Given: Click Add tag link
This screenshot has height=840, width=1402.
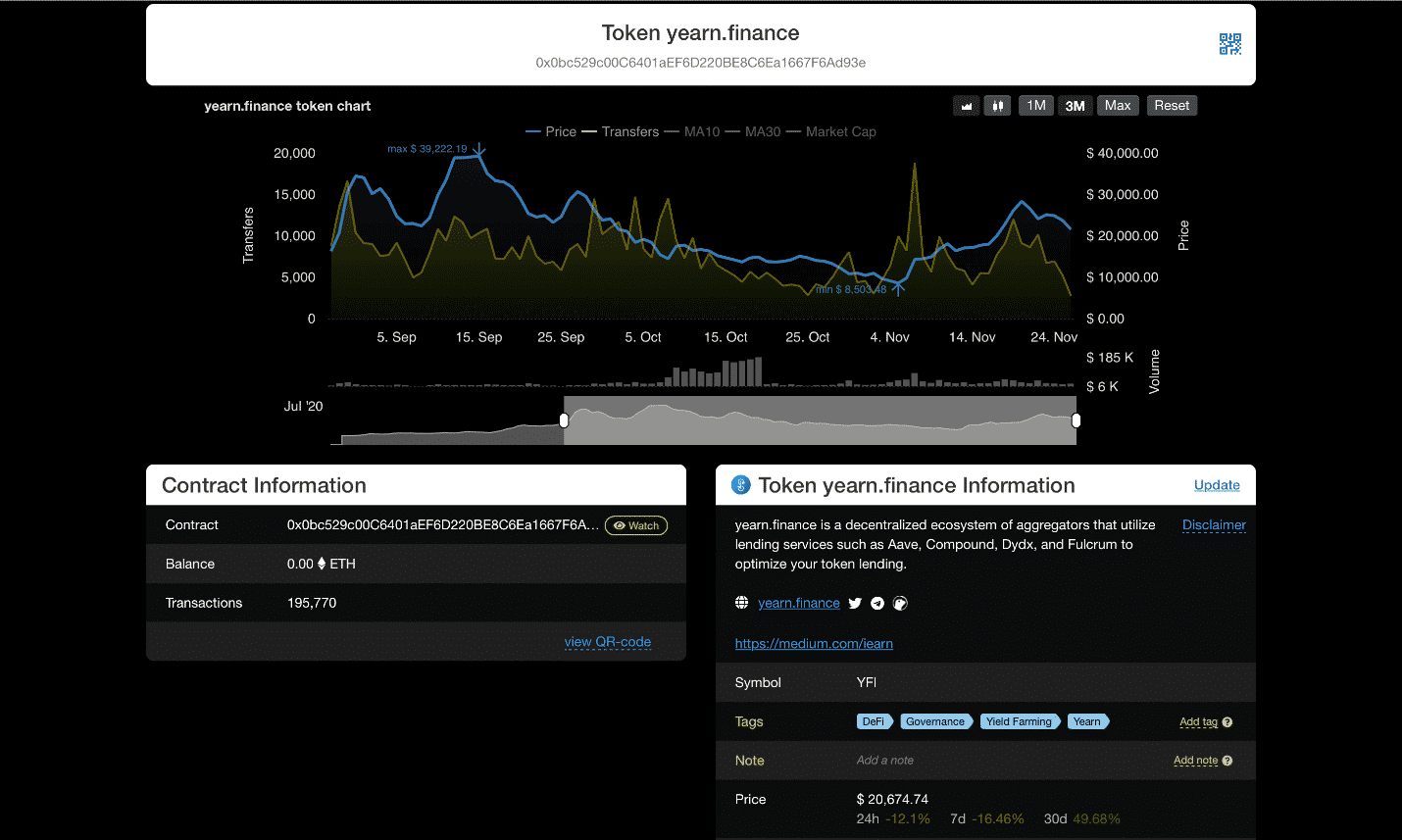Looking at the screenshot, I should coord(1198,722).
